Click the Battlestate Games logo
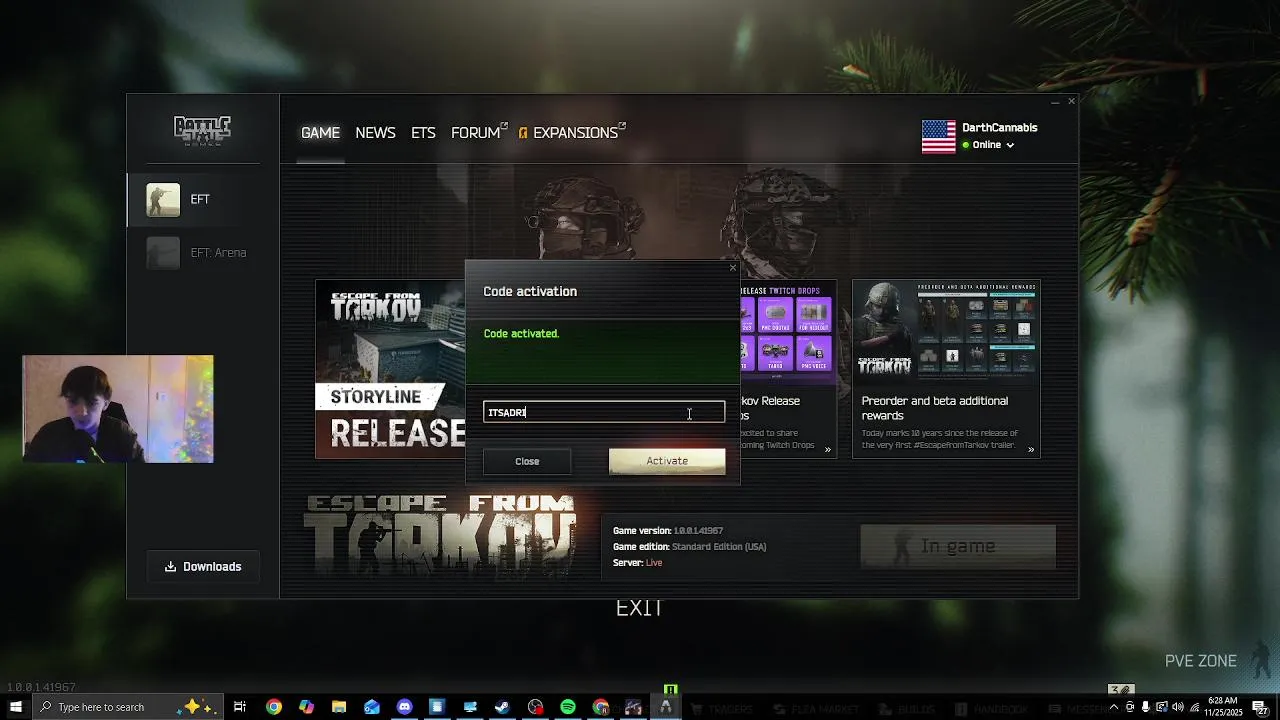Screen dimensions: 1280x720 (x=202, y=131)
